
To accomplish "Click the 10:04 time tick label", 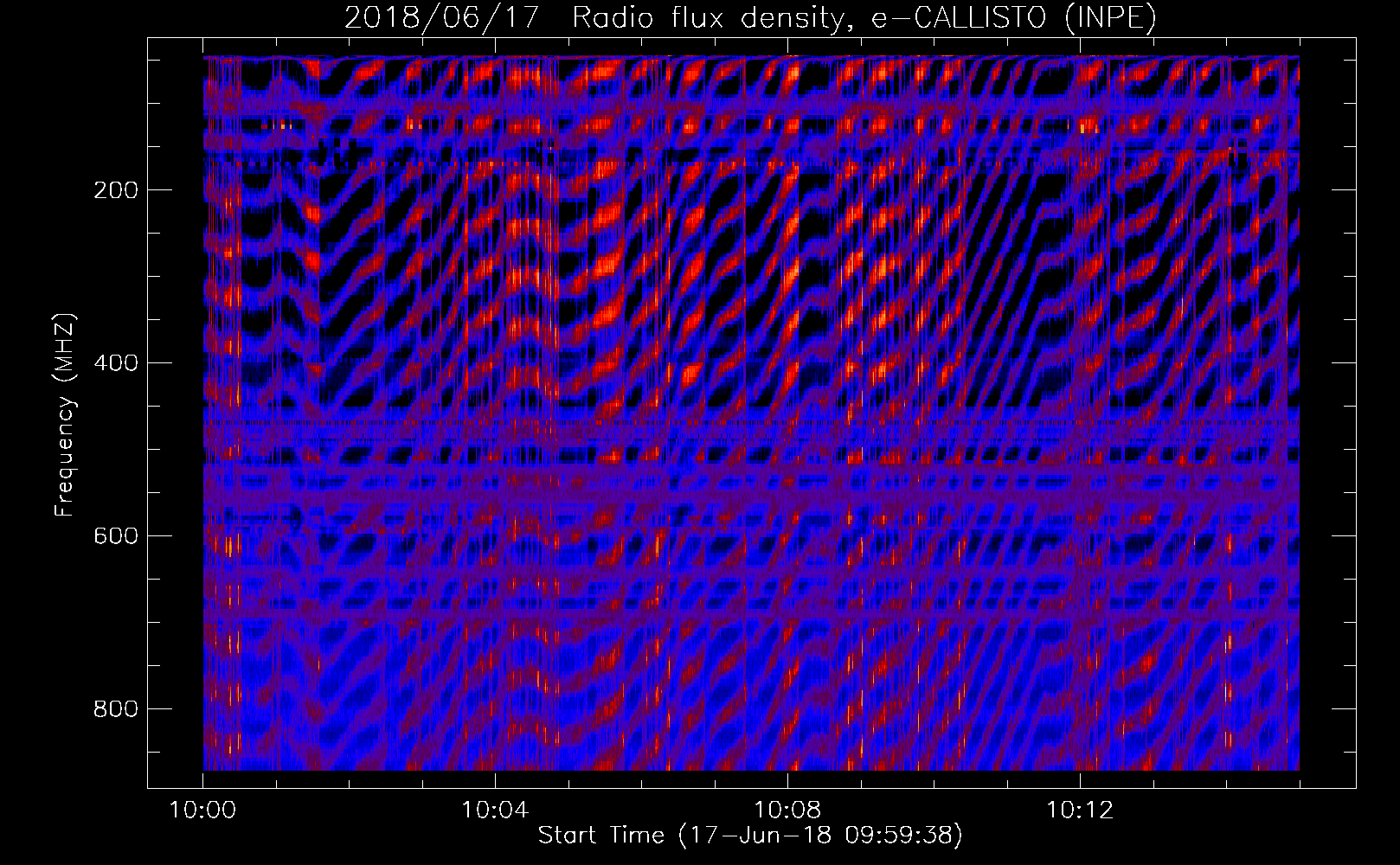I will [x=495, y=811].
